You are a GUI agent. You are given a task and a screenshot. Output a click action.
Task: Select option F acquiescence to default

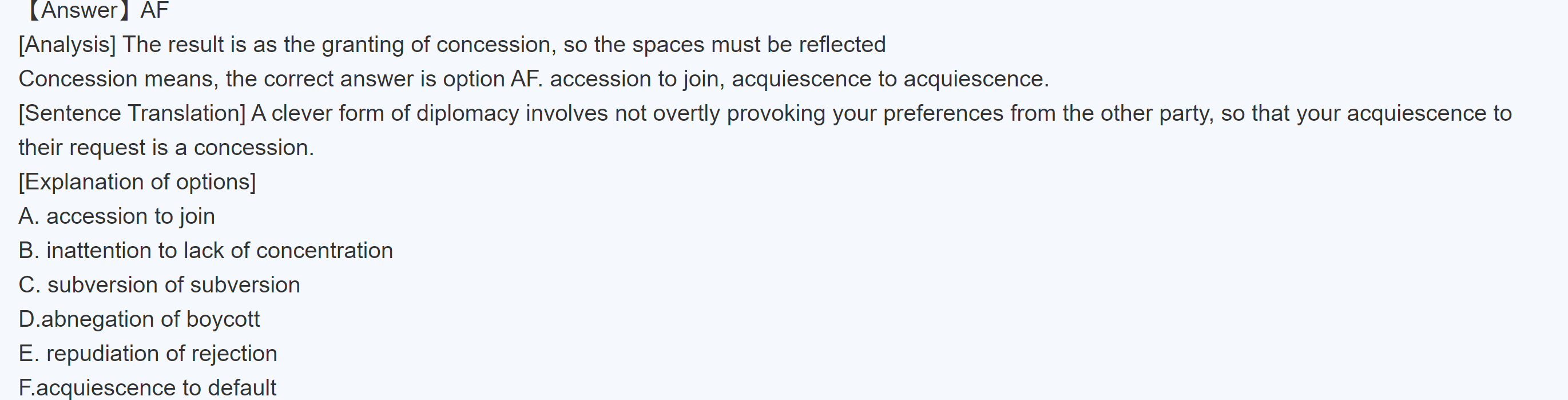[x=148, y=388]
